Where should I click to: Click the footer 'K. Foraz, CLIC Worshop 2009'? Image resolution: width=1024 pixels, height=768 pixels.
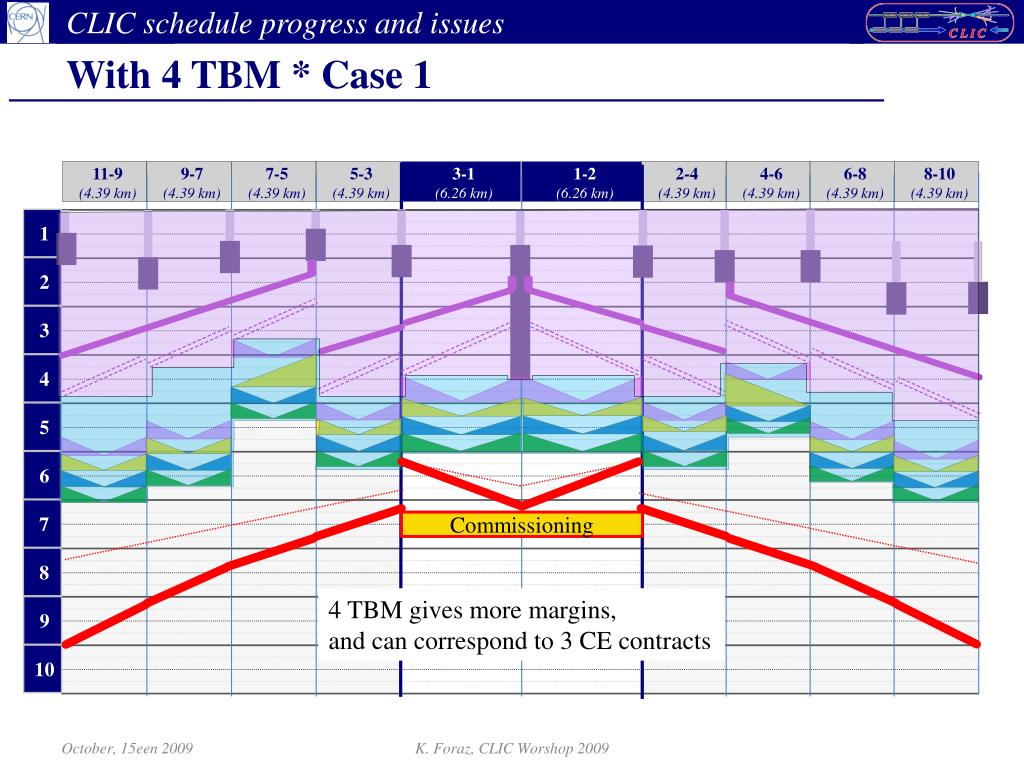click(x=512, y=748)
